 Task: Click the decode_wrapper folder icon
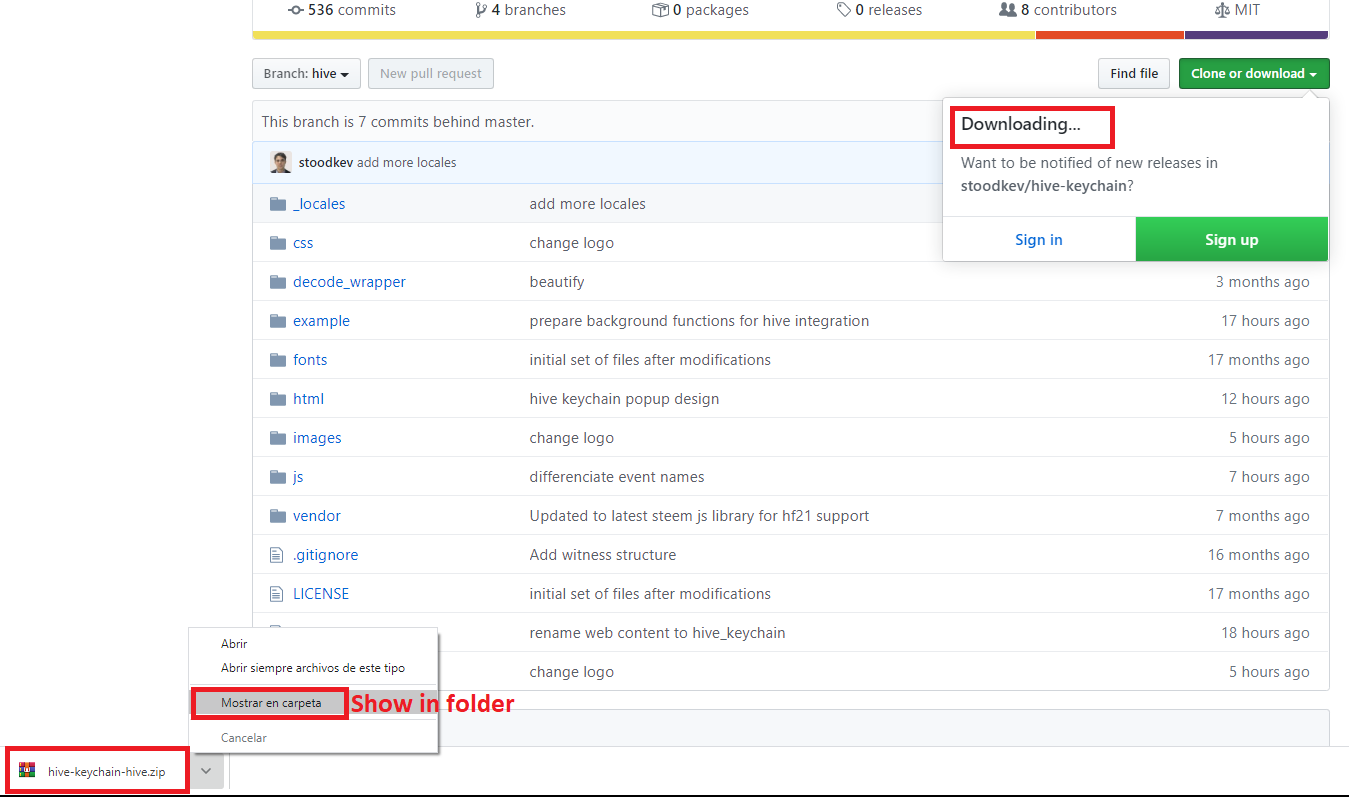pos(278,282)
